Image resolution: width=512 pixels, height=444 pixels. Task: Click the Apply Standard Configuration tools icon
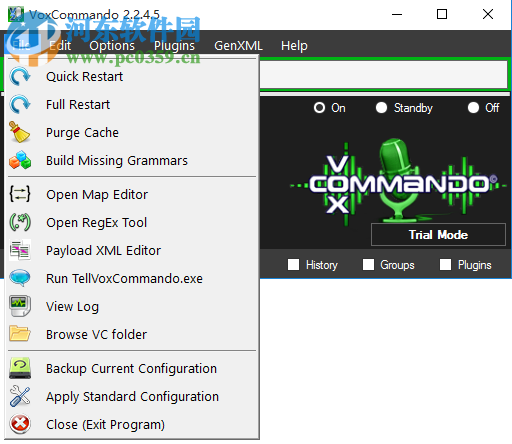tap(20, 396)
